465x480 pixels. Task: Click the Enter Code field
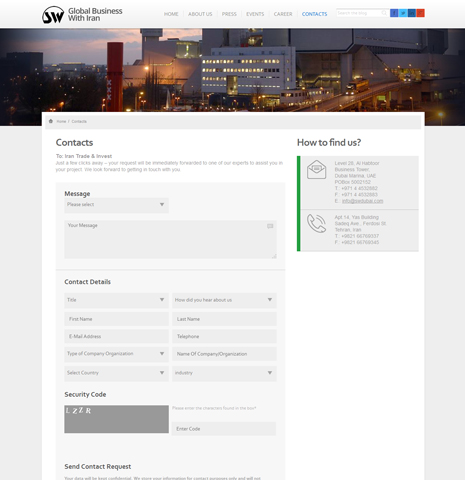[x=224, y=429]
